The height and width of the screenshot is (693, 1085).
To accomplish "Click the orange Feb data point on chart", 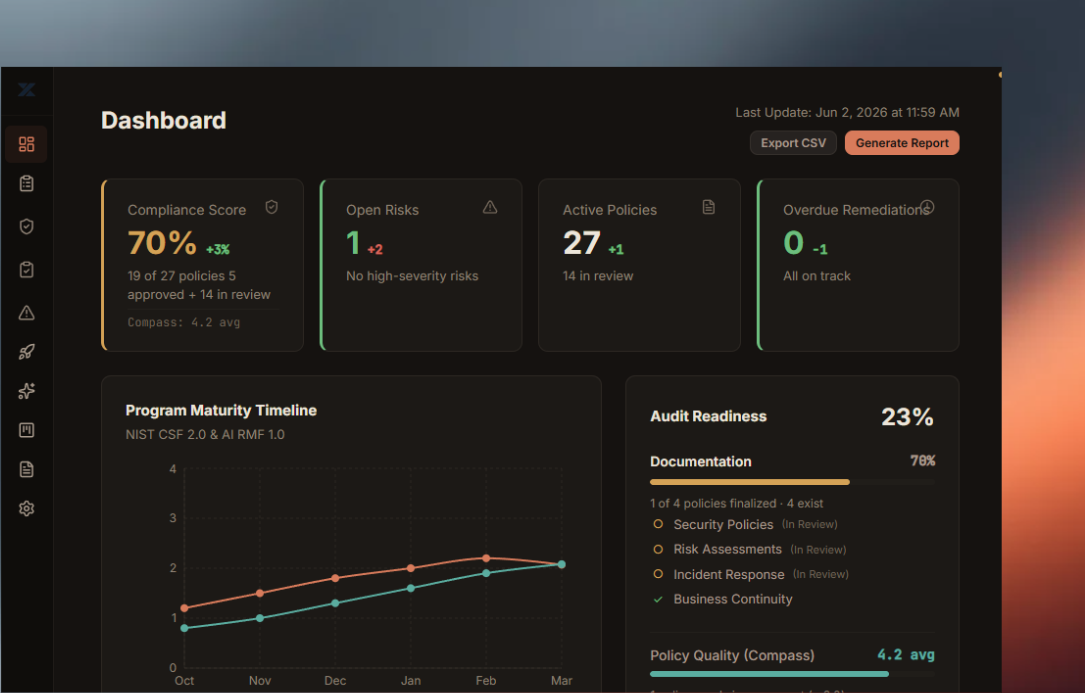I will tap(486, 558).
